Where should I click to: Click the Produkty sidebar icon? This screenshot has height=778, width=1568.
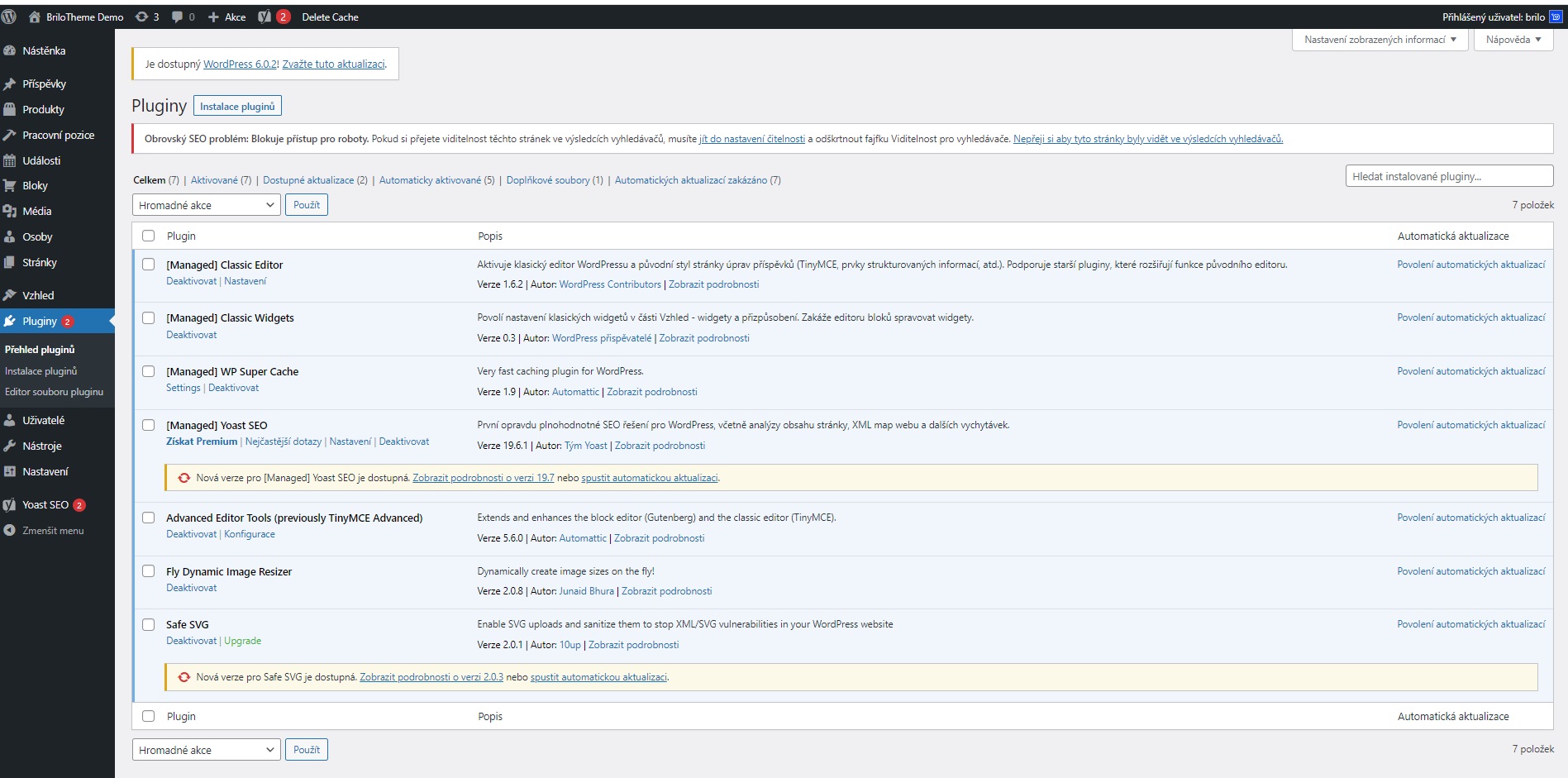pyautogui.click(x=10, y=109)
